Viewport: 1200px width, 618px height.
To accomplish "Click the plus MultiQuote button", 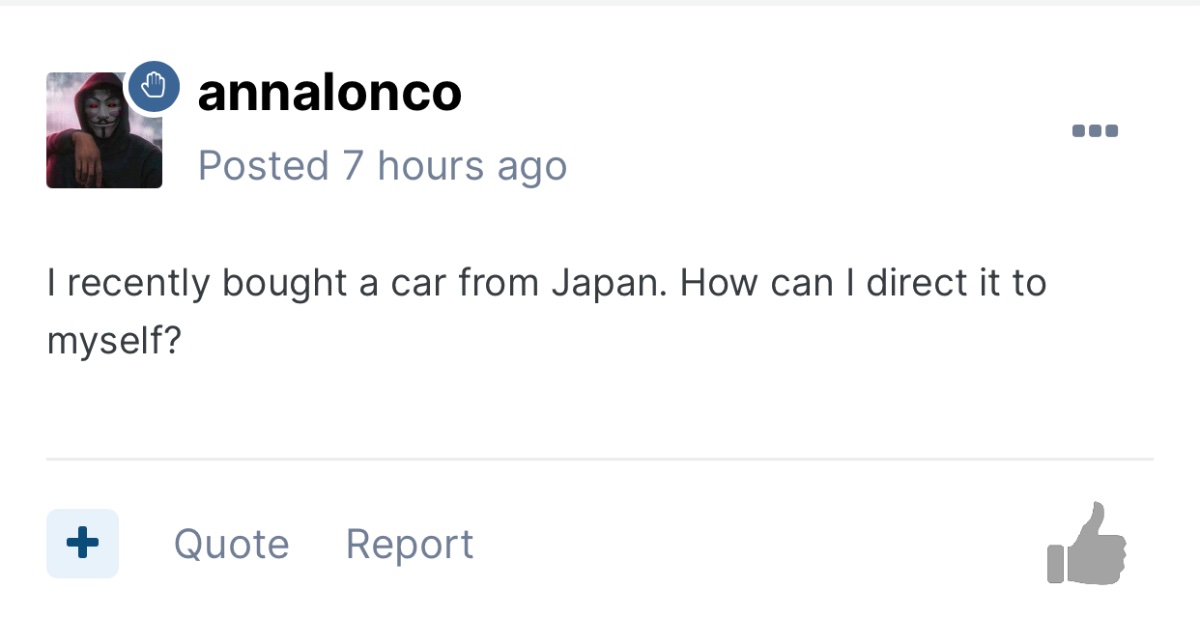I will [x=82, y=543].
